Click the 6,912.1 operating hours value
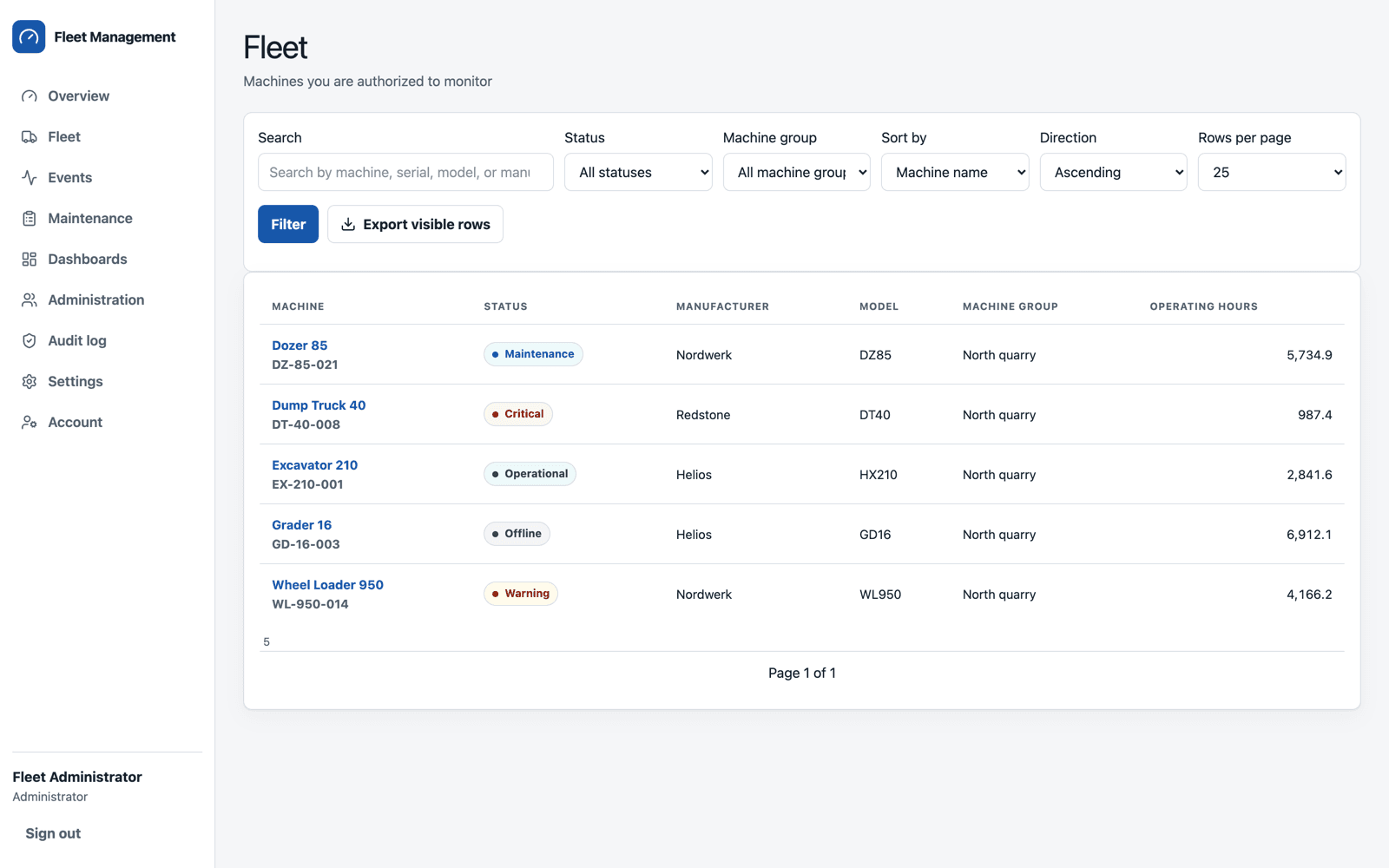The height and width of the screenshot is (868, 1389). click(x=1309, y=535)
